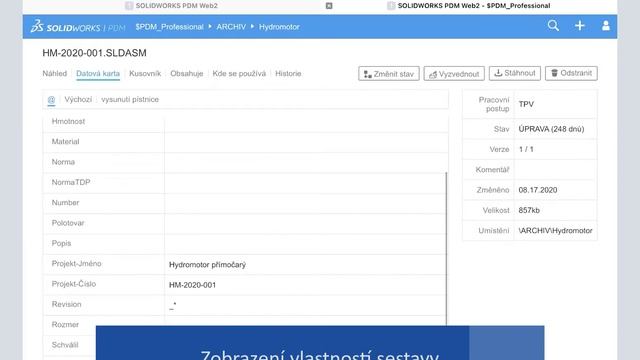Click the Hmotnost value field
This screenshot has width=640, height=360.
click(x=305, y=122)
